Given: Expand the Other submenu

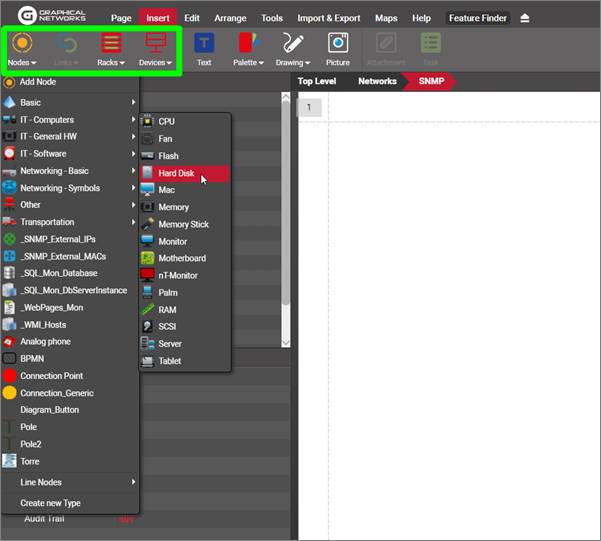Looking at the screenshot, I should click(70, 205).
